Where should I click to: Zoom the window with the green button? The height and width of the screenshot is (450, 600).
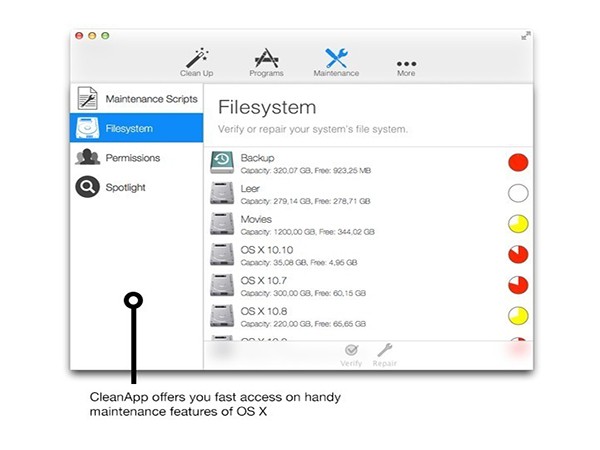pos(105,36)
